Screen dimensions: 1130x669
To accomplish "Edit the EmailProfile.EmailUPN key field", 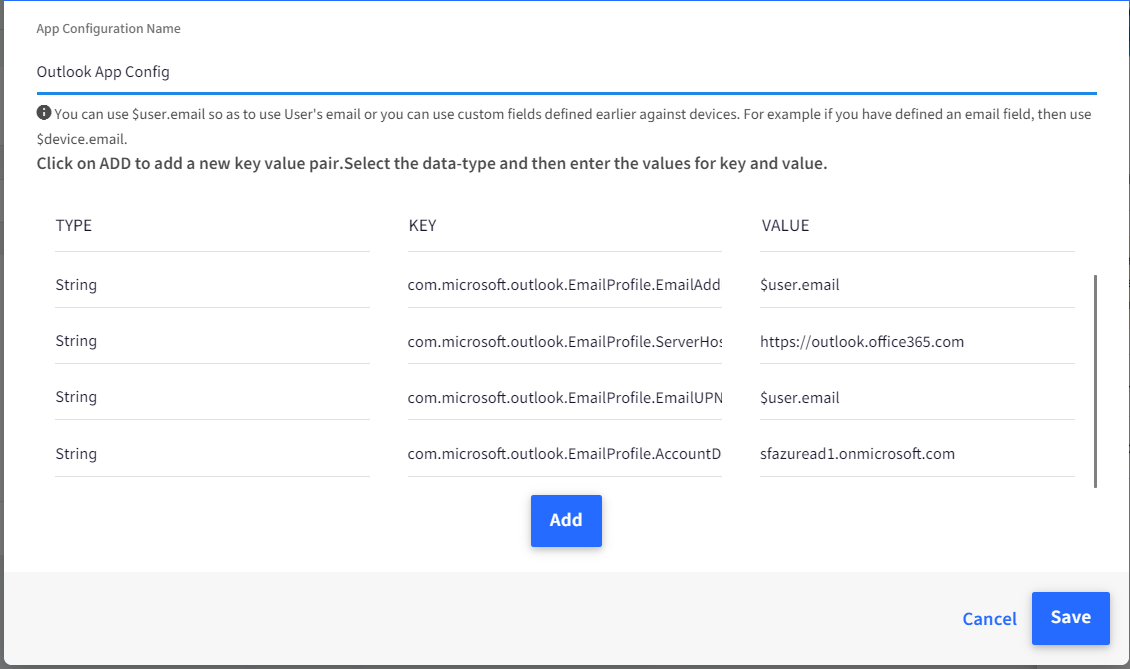I will (x=565, y=397).
